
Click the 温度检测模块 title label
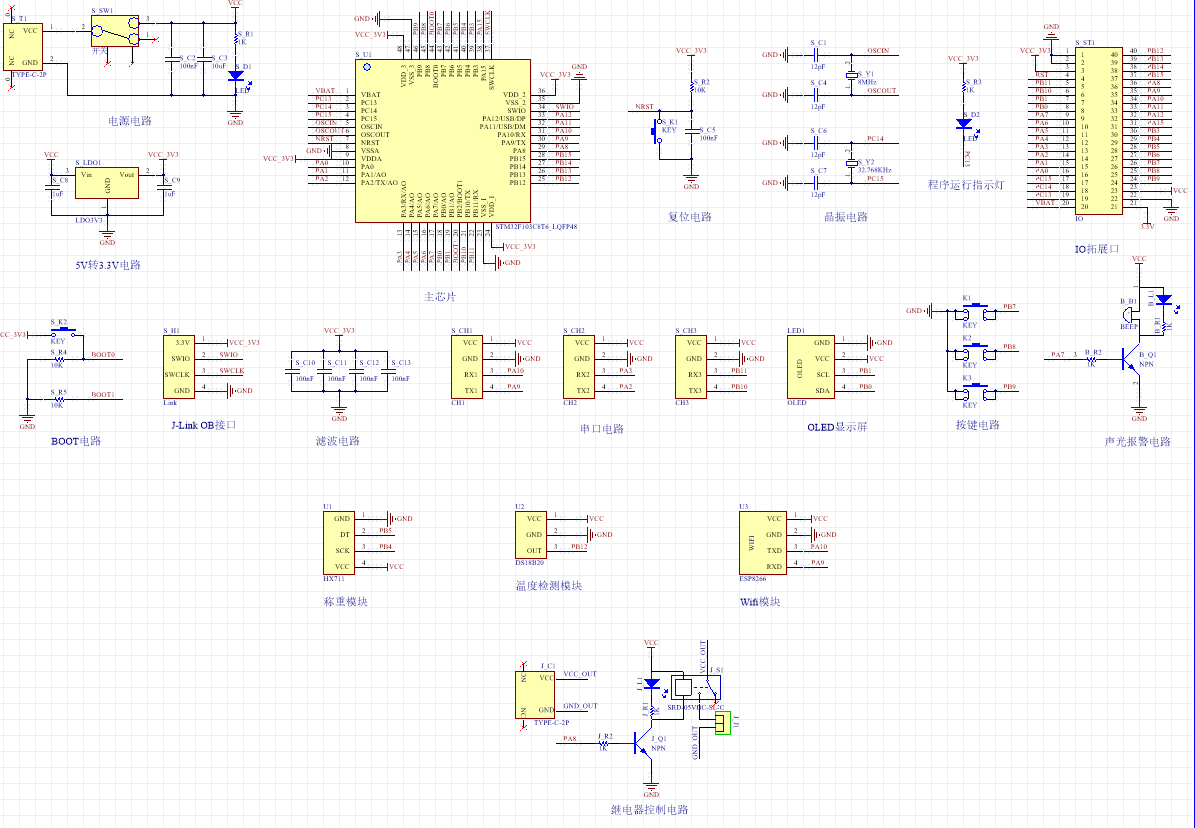pyautogui.click(x=549, y=586)
